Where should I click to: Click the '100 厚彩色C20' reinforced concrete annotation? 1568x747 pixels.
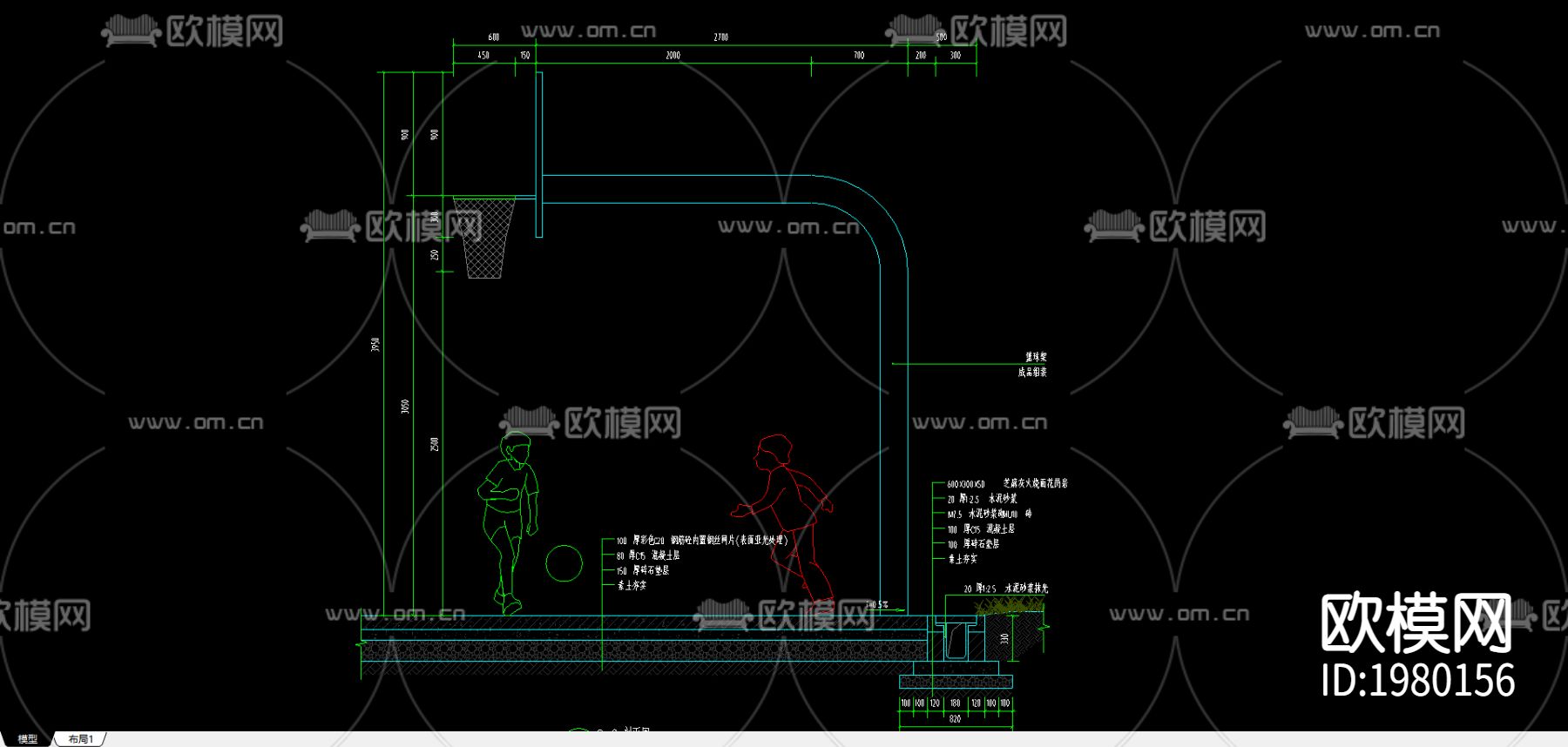pos(702,541)
